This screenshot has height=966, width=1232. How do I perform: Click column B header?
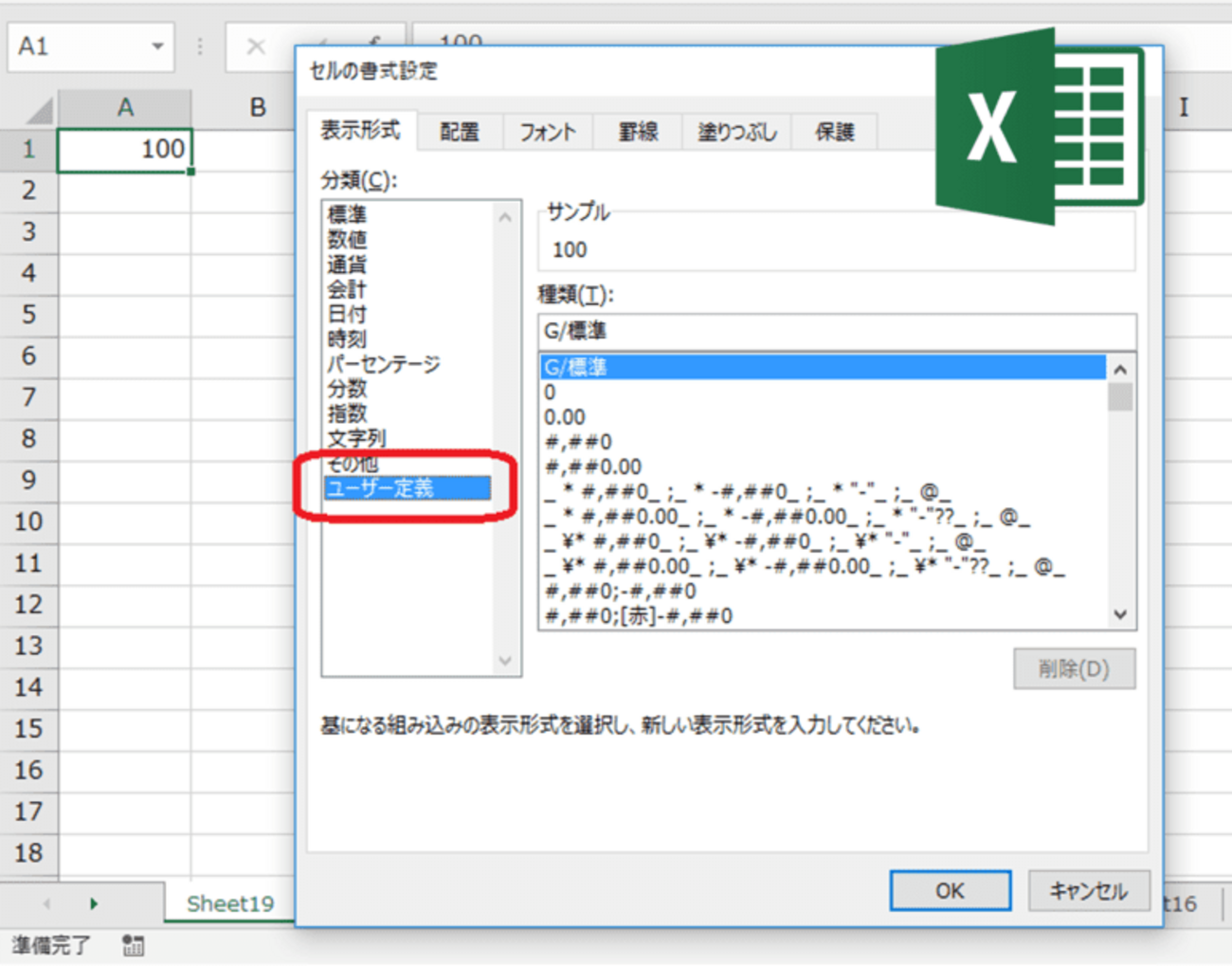pos(258,108)
